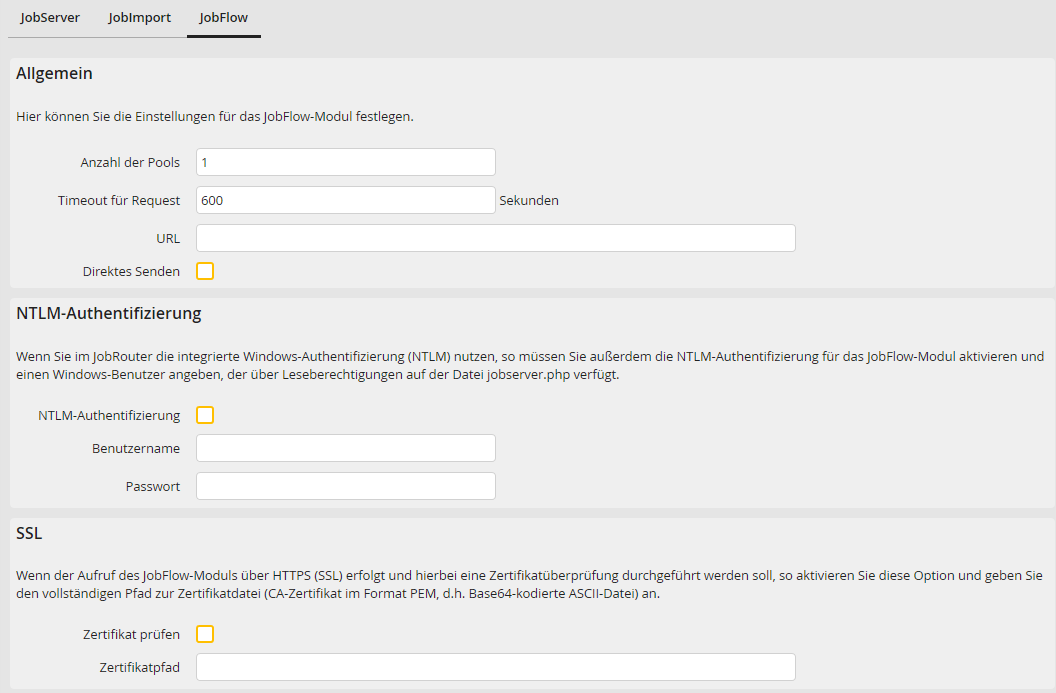
Task: Click the bold NTLM-Authentifizierung section heading
Action: coord(109,313)
